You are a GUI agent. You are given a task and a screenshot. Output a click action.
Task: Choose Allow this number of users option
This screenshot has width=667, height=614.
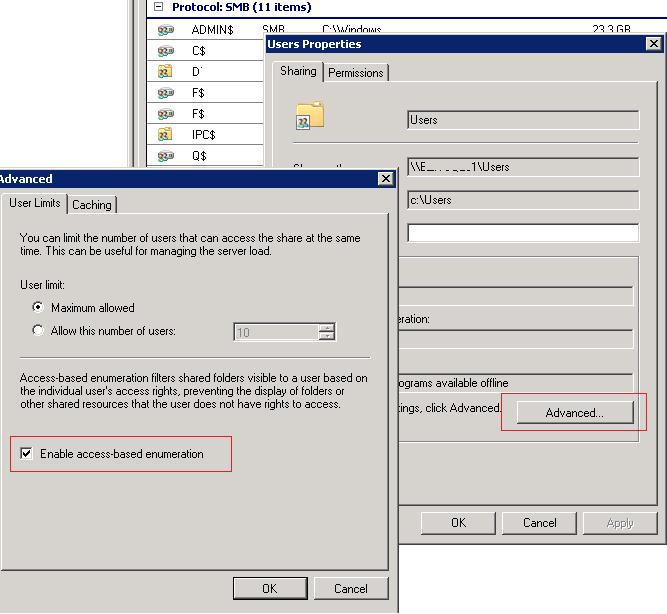tap(38, 331)
